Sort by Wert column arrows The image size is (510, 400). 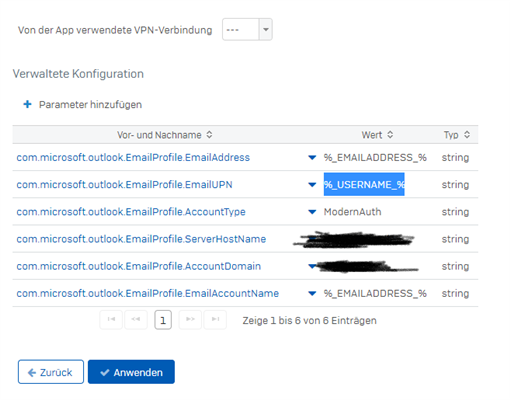pyautogui.click(x=390, y=135)
